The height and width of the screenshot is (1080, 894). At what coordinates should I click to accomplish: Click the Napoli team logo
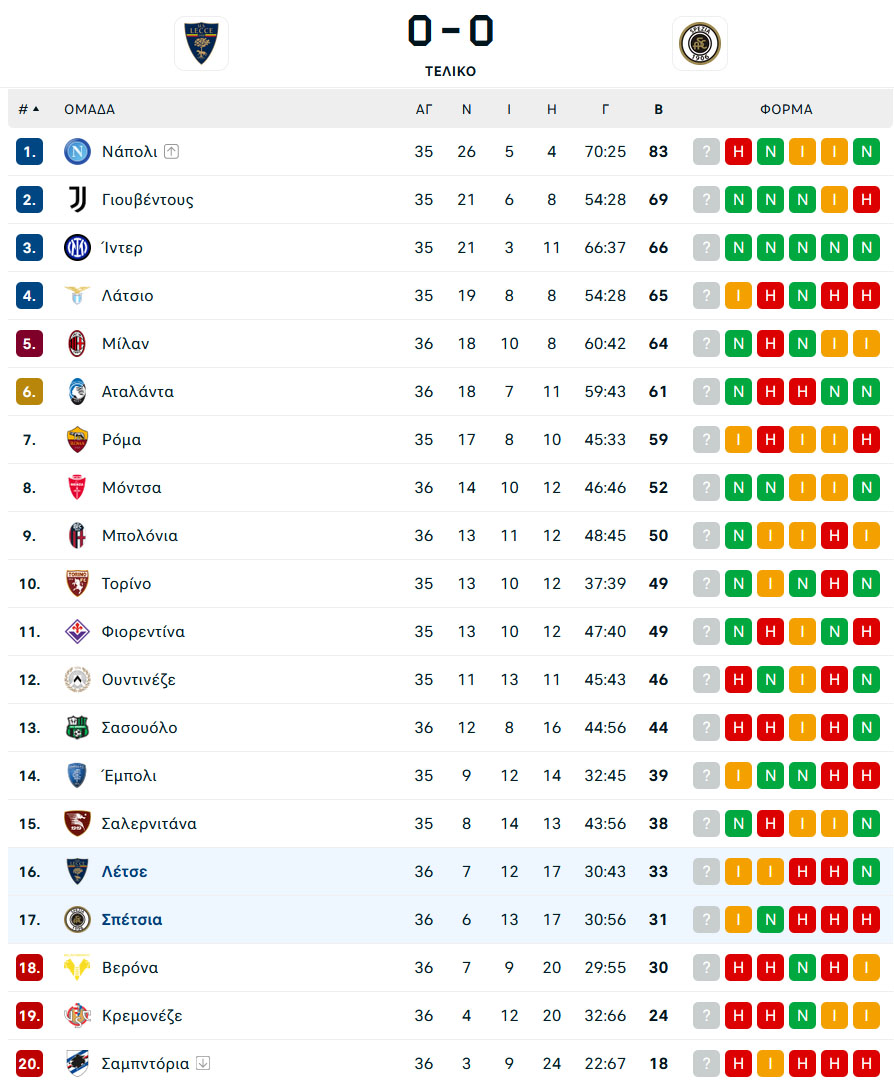coord(77,152)
